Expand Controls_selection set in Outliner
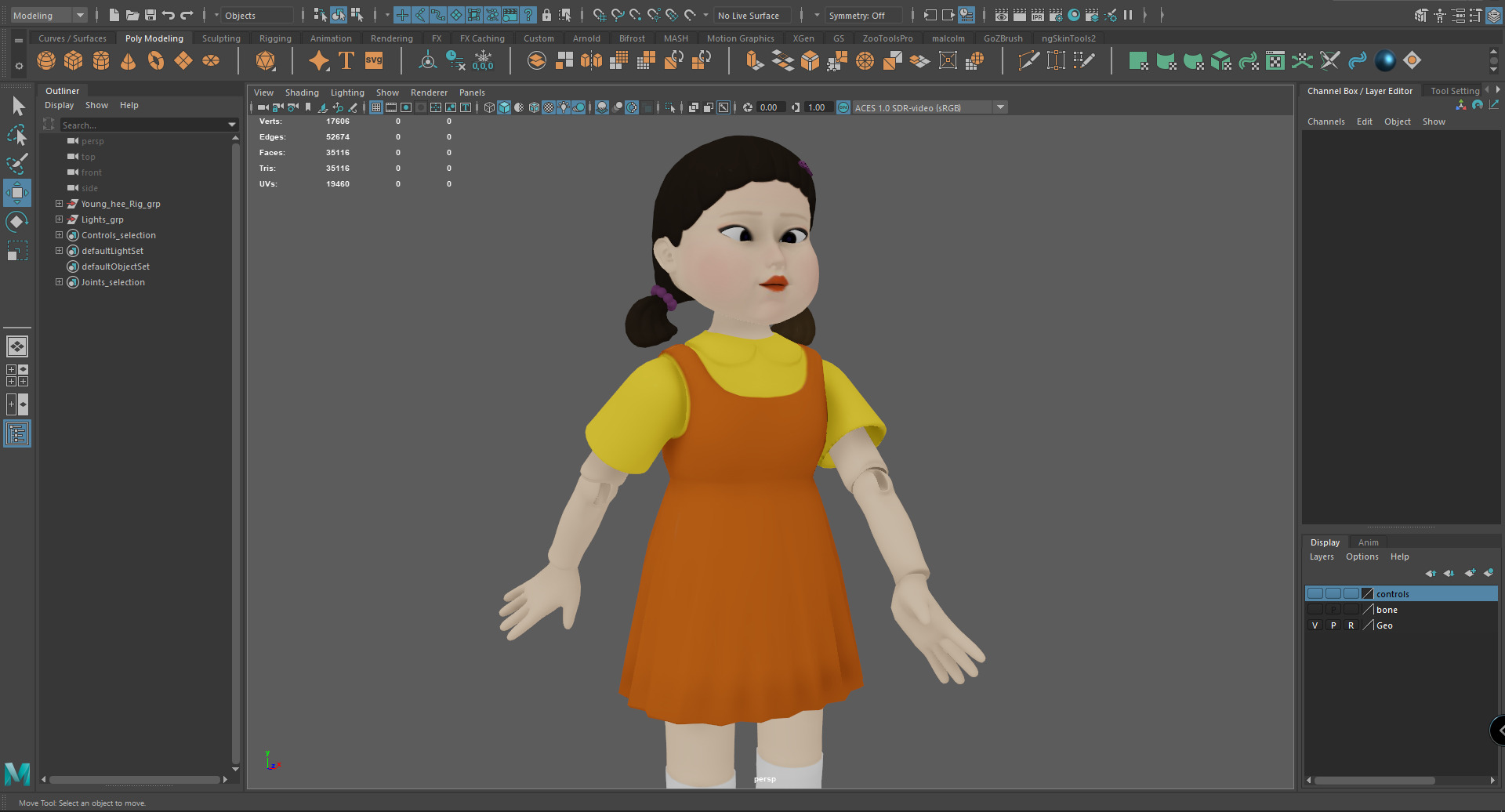 pyautogui.click(x=59, y=235)
